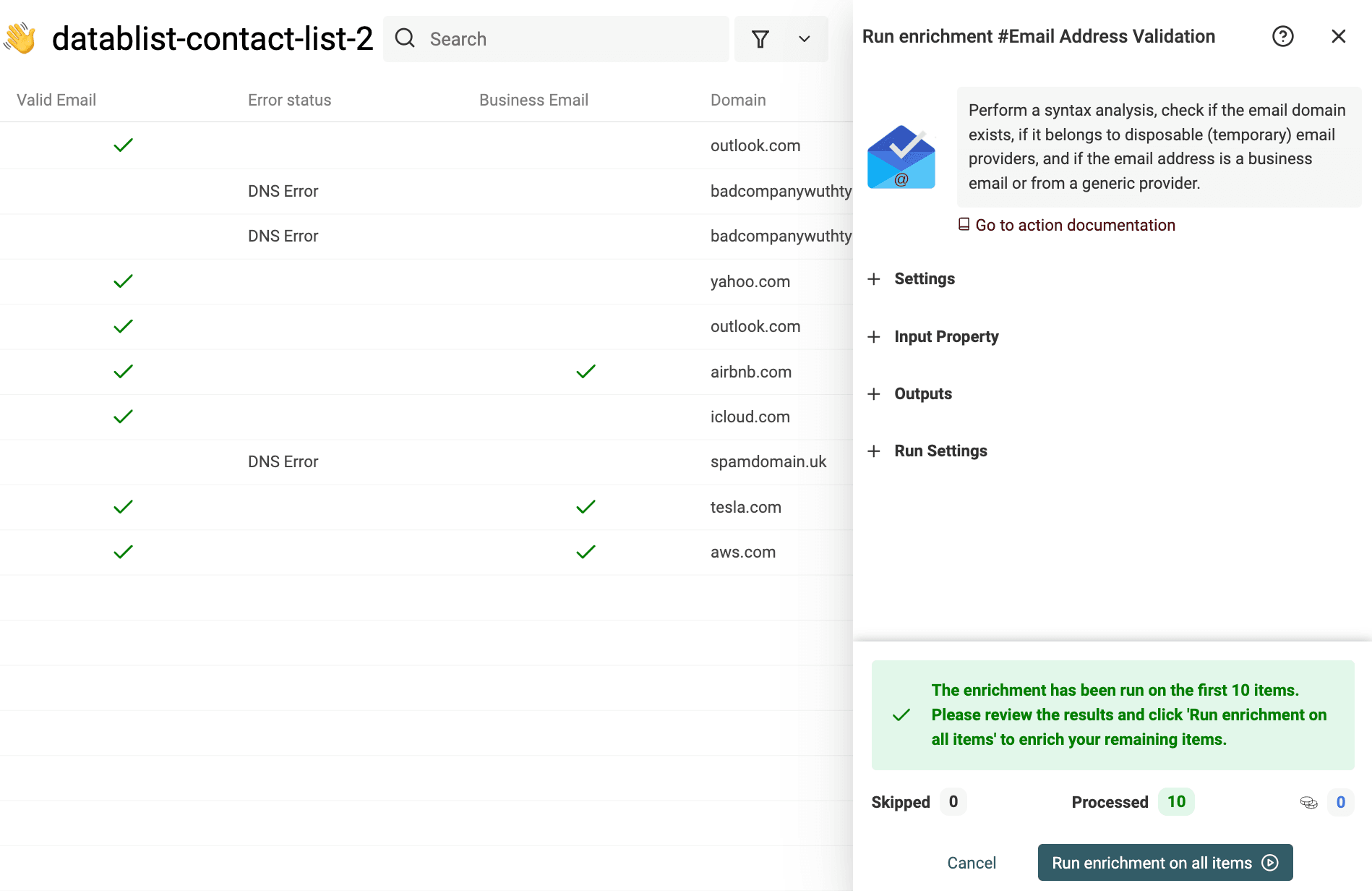Toggle Business Email check for airbnb.com row
1372x891 pixels.
pos(586,372)
